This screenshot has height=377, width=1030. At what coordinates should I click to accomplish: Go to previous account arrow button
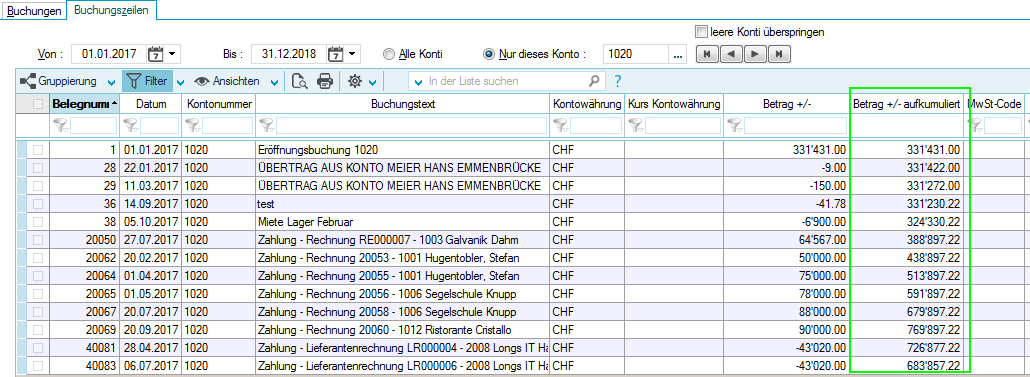[x=731, y=55]
